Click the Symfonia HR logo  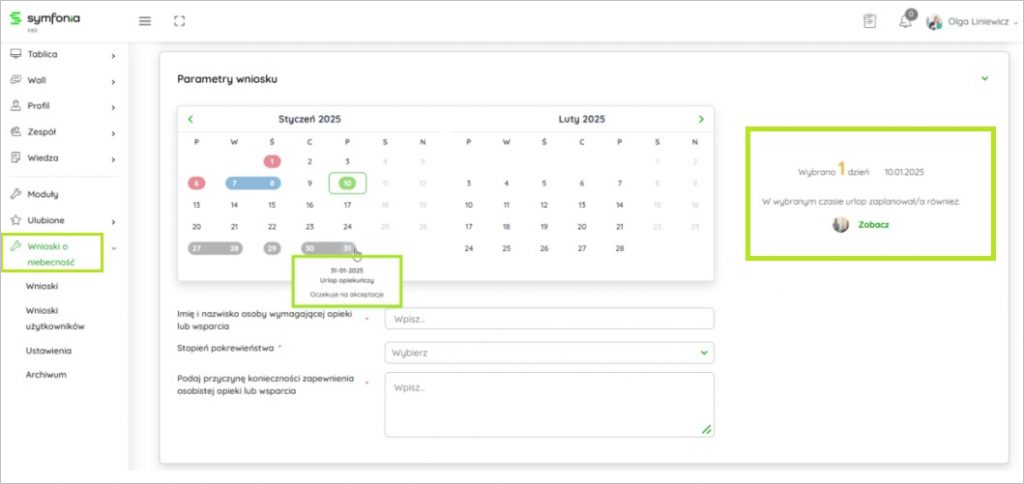coord(43,20)
